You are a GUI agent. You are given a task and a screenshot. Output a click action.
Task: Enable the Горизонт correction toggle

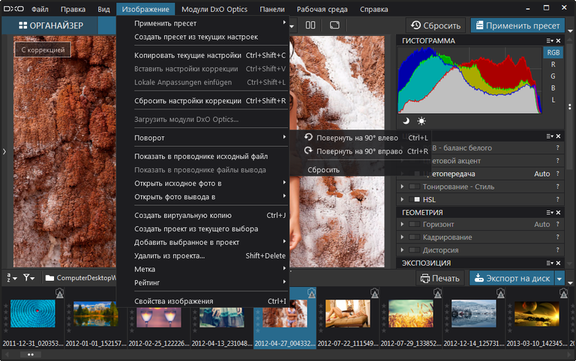(415, 224)
